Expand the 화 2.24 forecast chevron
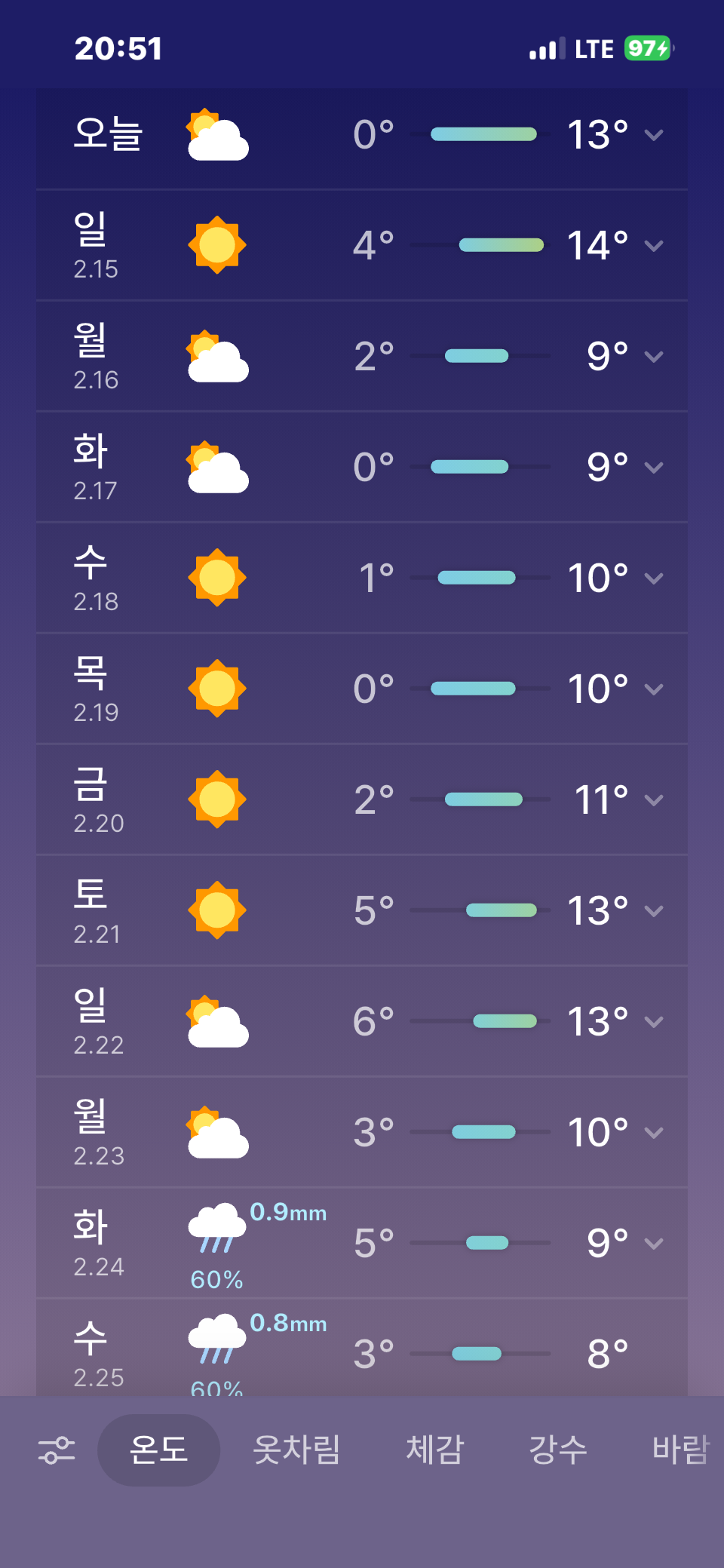 pos(654,1243)
